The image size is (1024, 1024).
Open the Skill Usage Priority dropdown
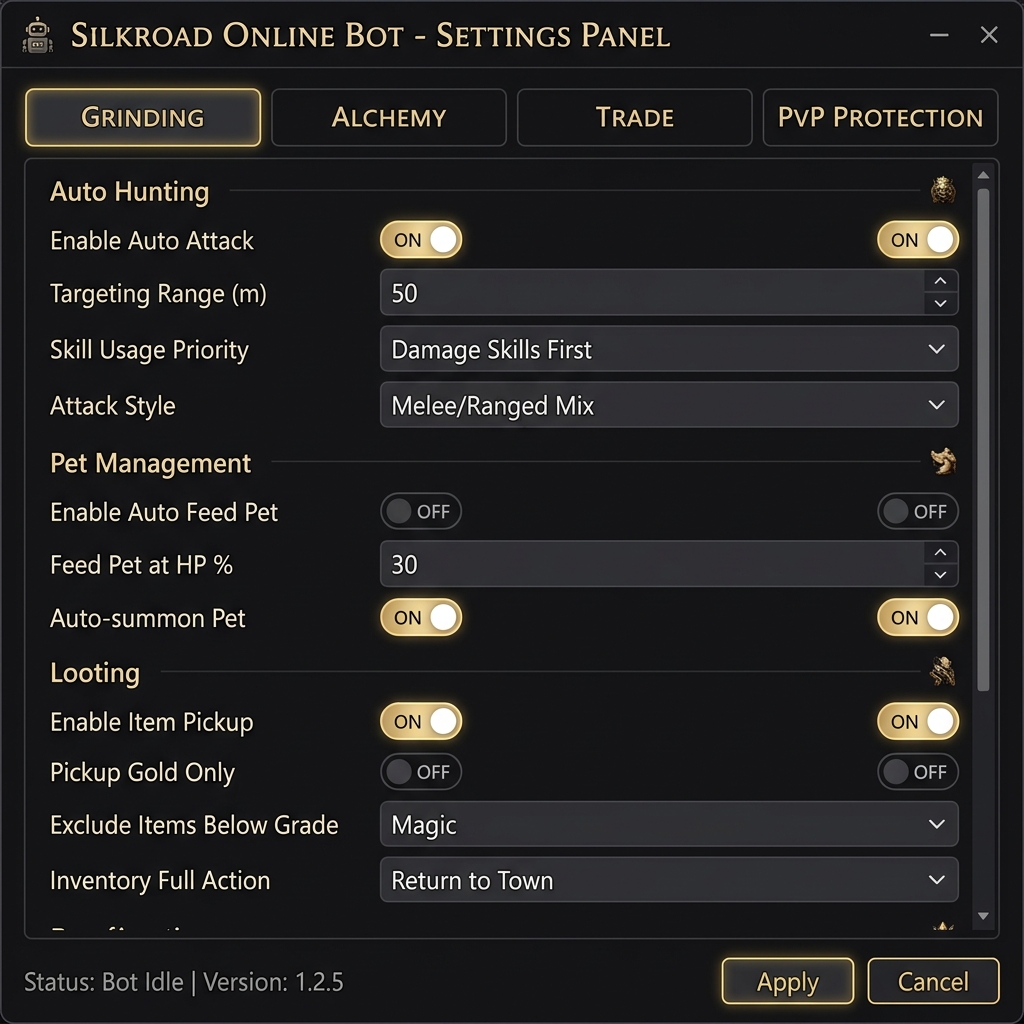(668, 350)
